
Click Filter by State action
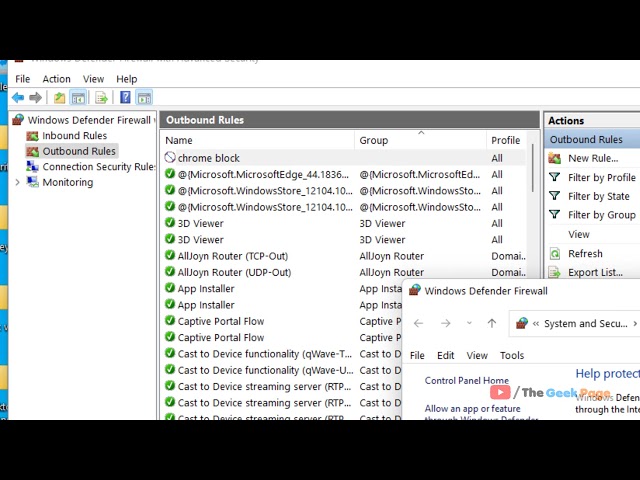pyautogui.click(x=598, y=196)
